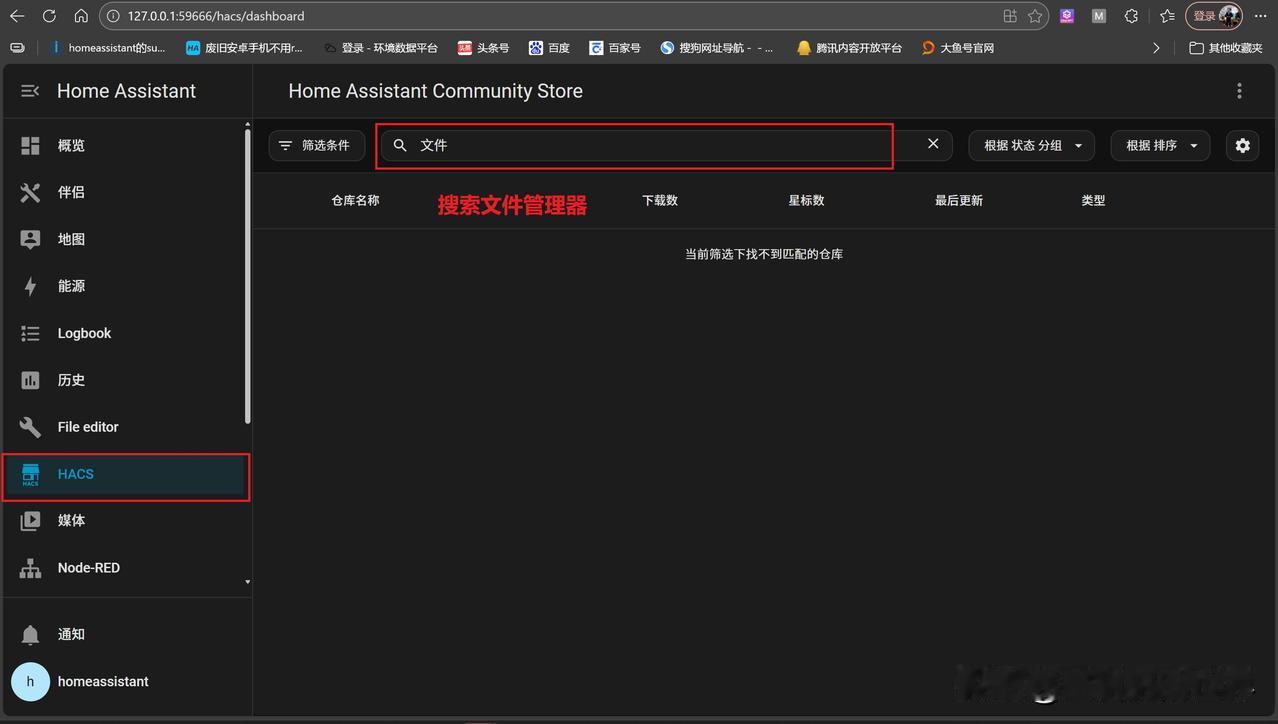The width and height of the screenshot is (1278, 724).
Task: Open the 地图 (Map) panel
Action: point(71,239)
